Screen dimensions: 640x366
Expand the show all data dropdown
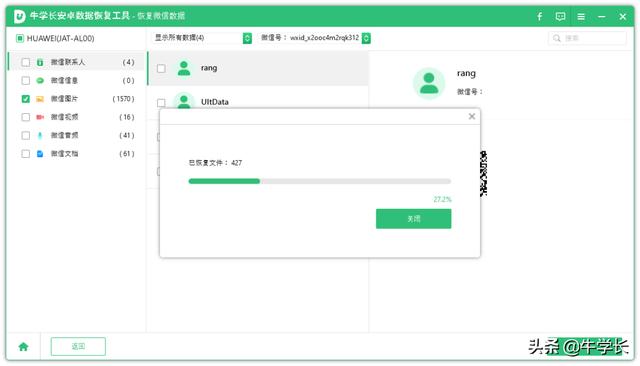pos(202,38)
